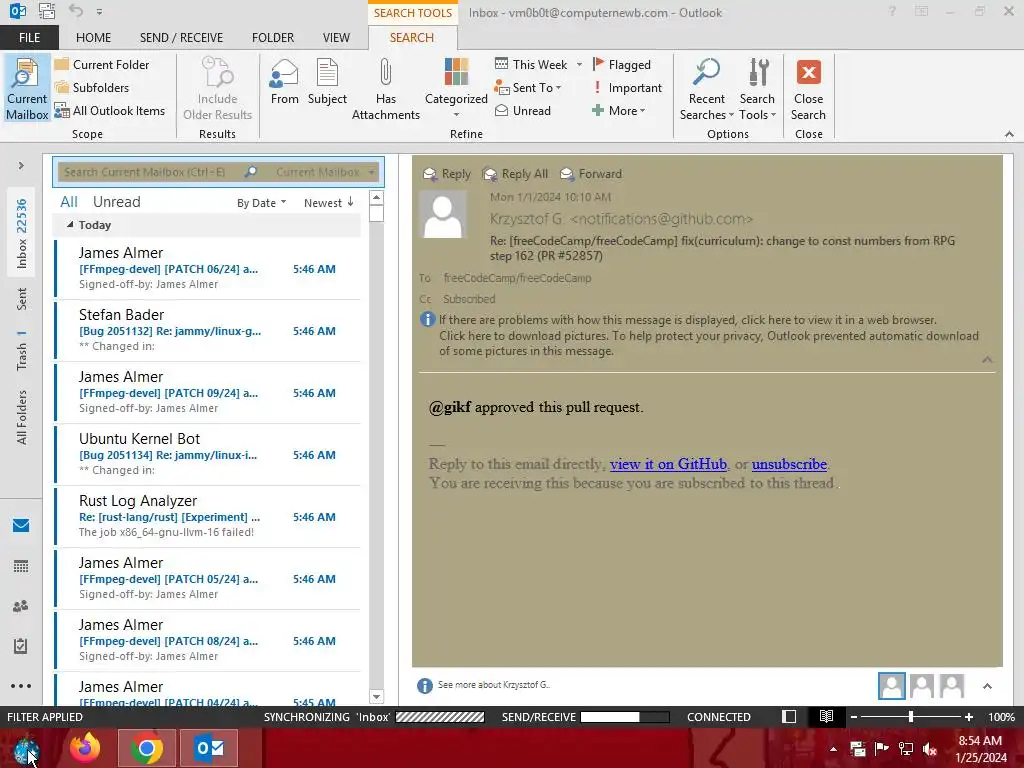Switch to Reading view in status bar

[826, 716]
